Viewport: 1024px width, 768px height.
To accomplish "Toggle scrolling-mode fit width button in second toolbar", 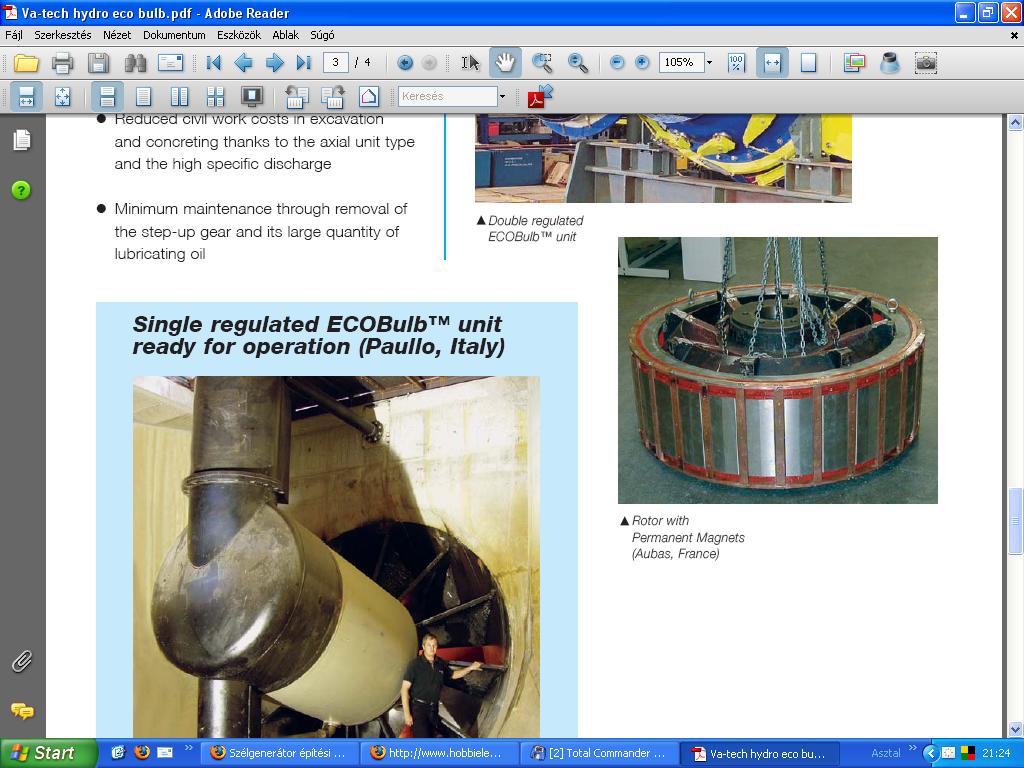I will pos(26,97).
